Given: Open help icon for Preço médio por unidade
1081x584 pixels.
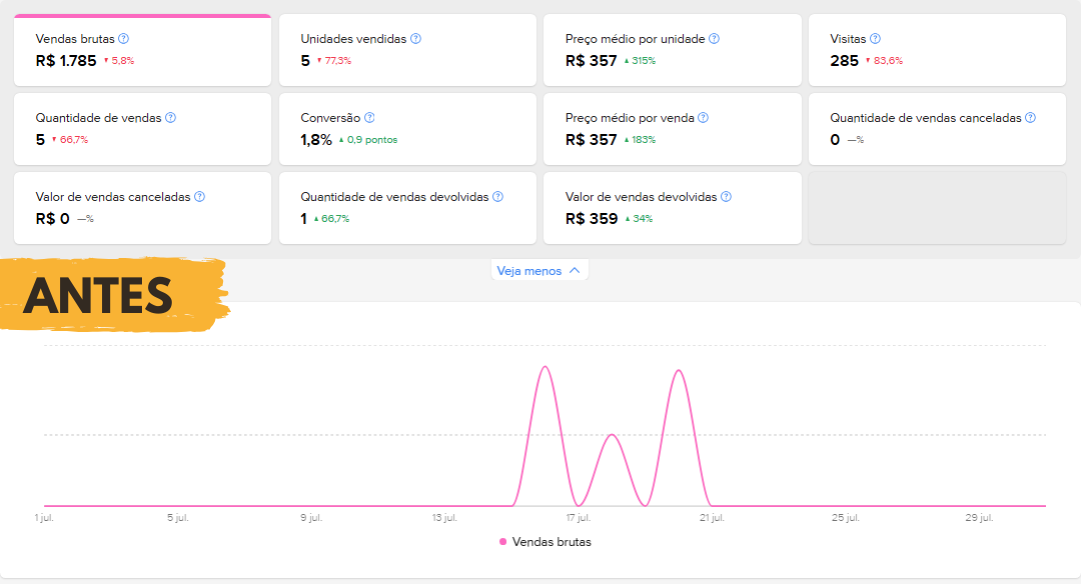Looking at the screenshot, I should pos(714,39).
